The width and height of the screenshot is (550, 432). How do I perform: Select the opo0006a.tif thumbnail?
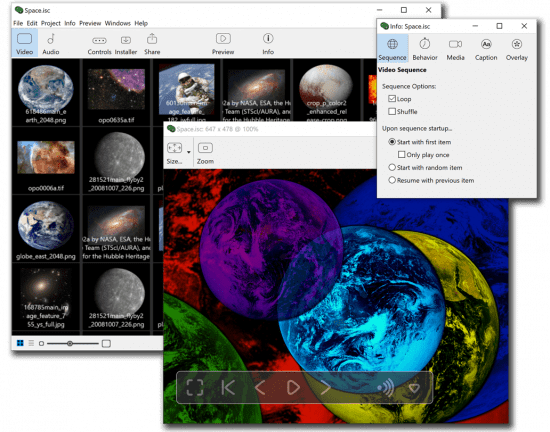(46, 161)
